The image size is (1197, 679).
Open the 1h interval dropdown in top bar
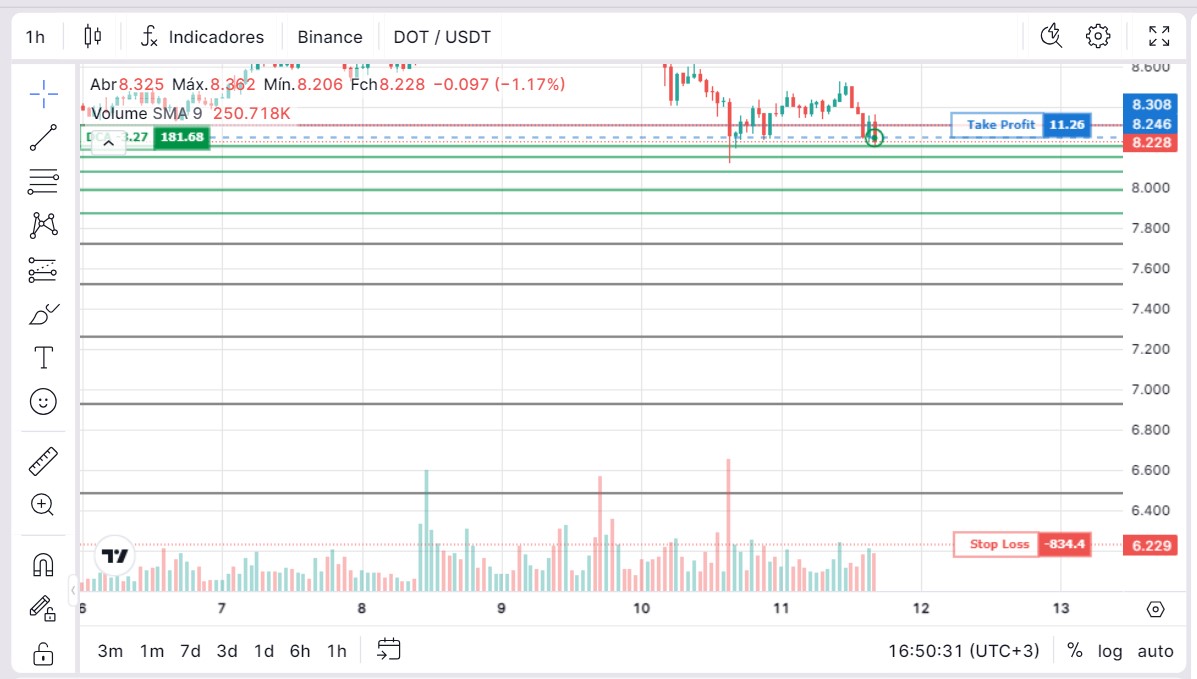35,37
